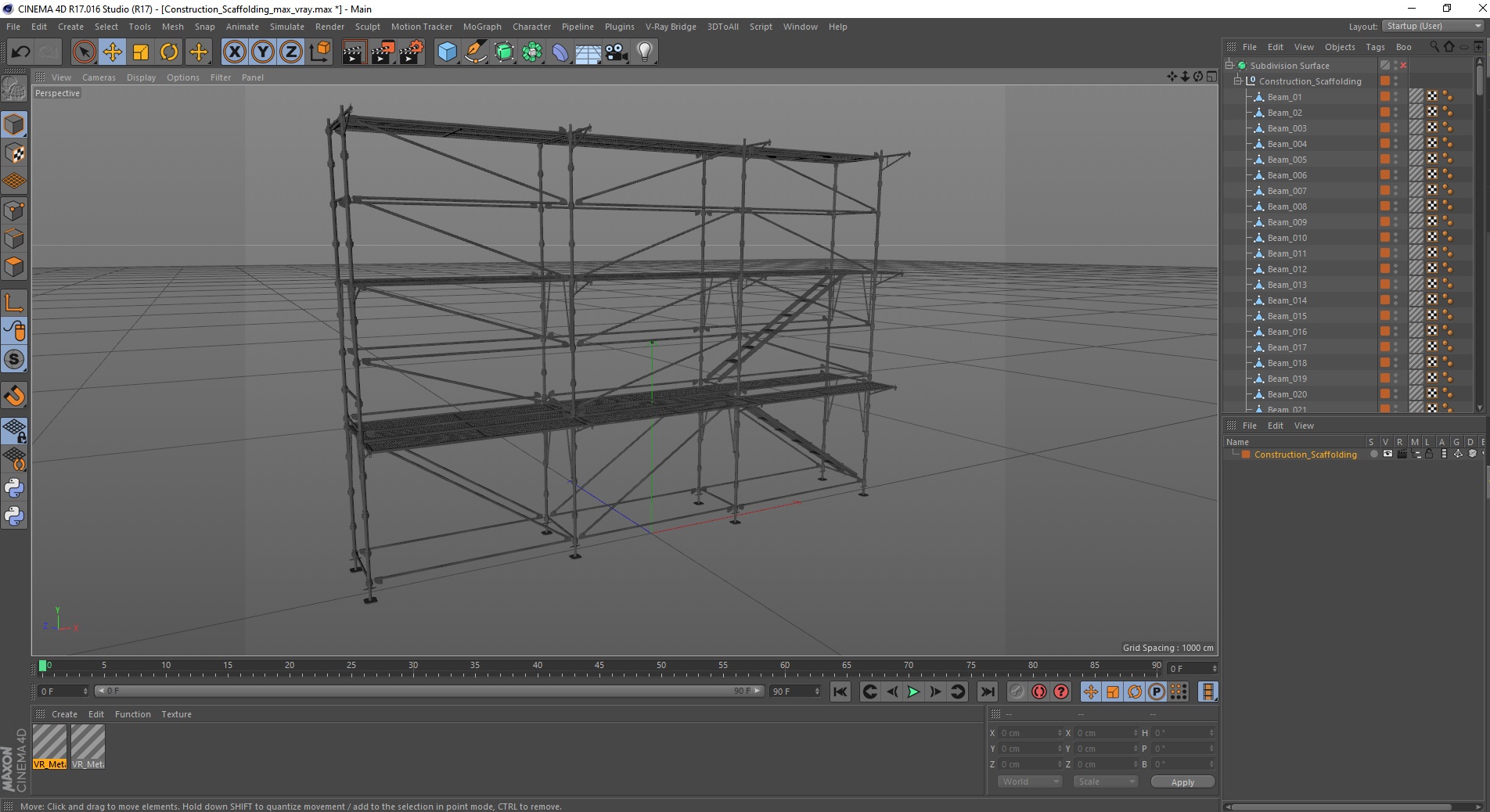Toggle Construction_Scaffolding layer solo dot
This screenshot has width=1490, height=812.
pyautogui.click(x=1373, y=455)
